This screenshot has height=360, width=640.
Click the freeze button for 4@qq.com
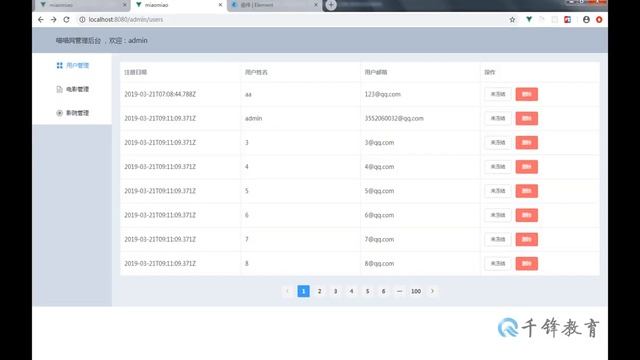(498, 167)
